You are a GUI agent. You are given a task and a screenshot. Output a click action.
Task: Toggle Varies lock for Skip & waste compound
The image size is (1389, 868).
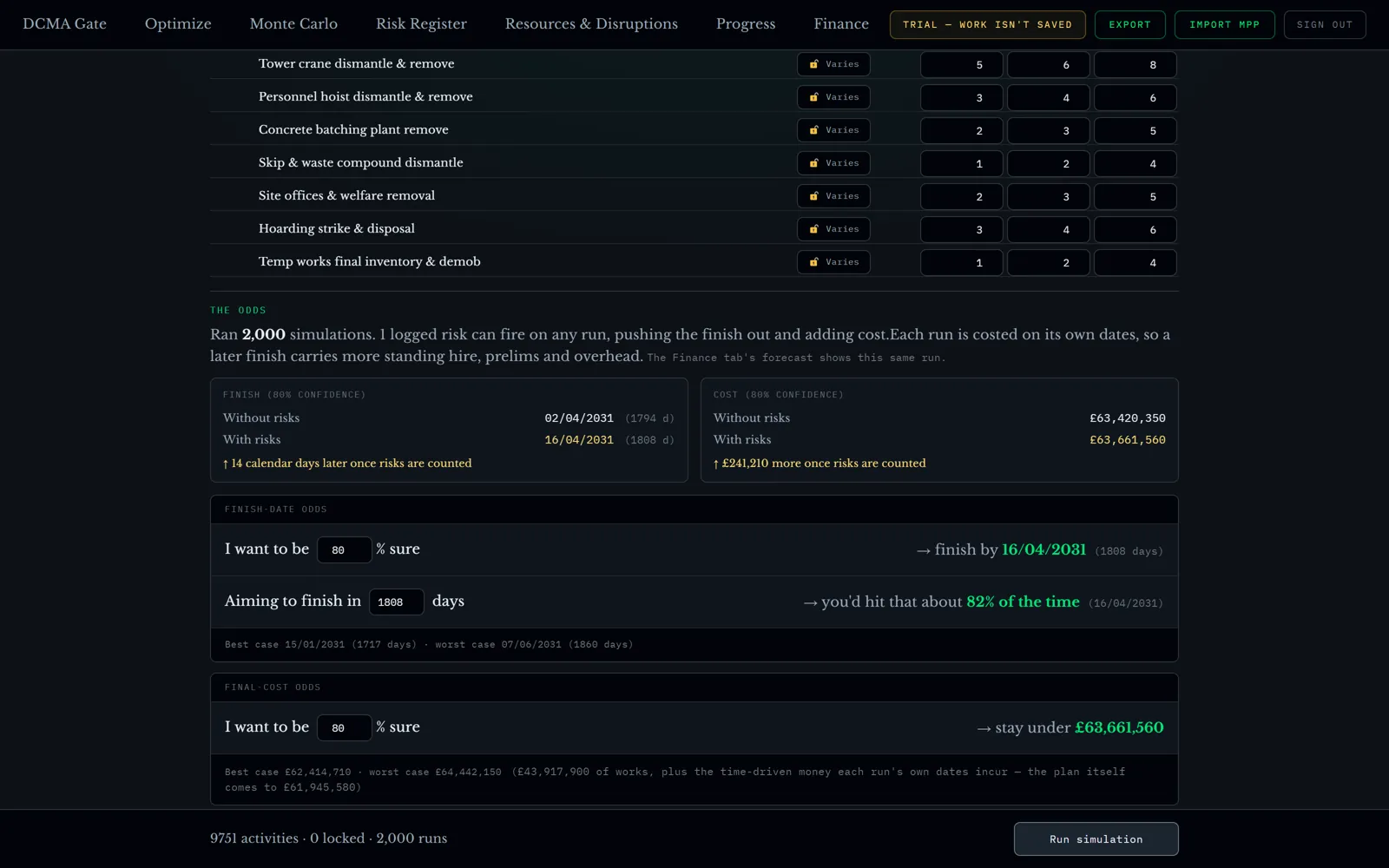click(x=833, y=163)
